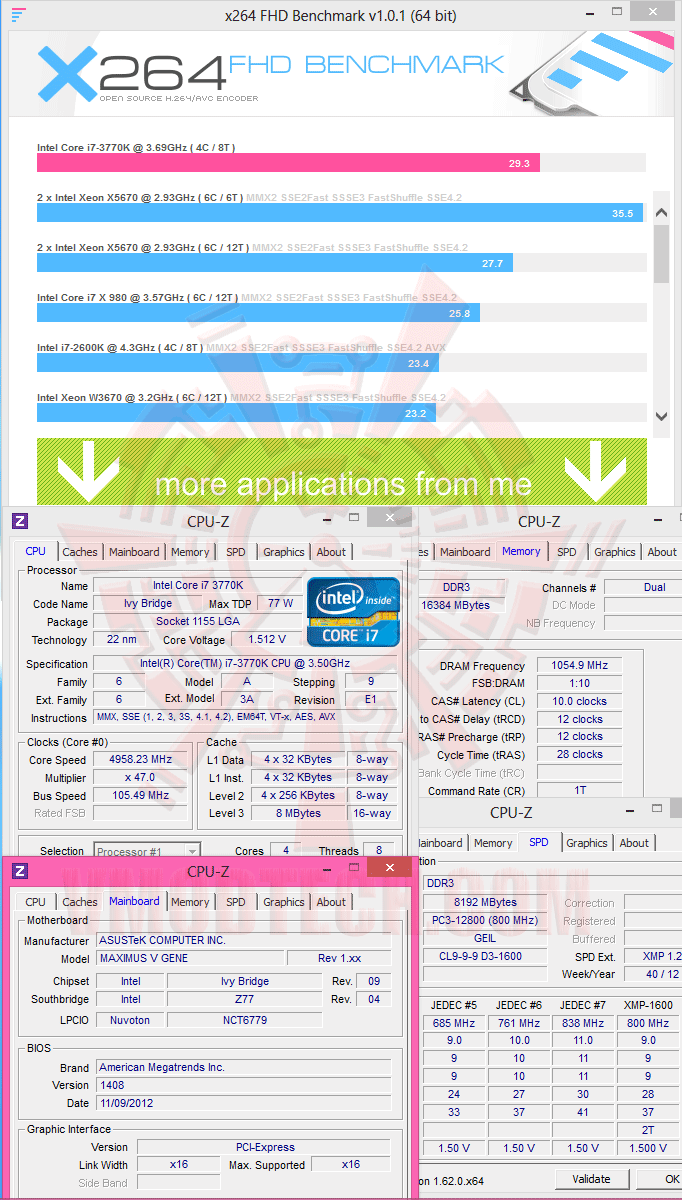The image size is (682, 1200).
Task: Open Memory tab in the front CPU-Z window
Action: [190, 901]
